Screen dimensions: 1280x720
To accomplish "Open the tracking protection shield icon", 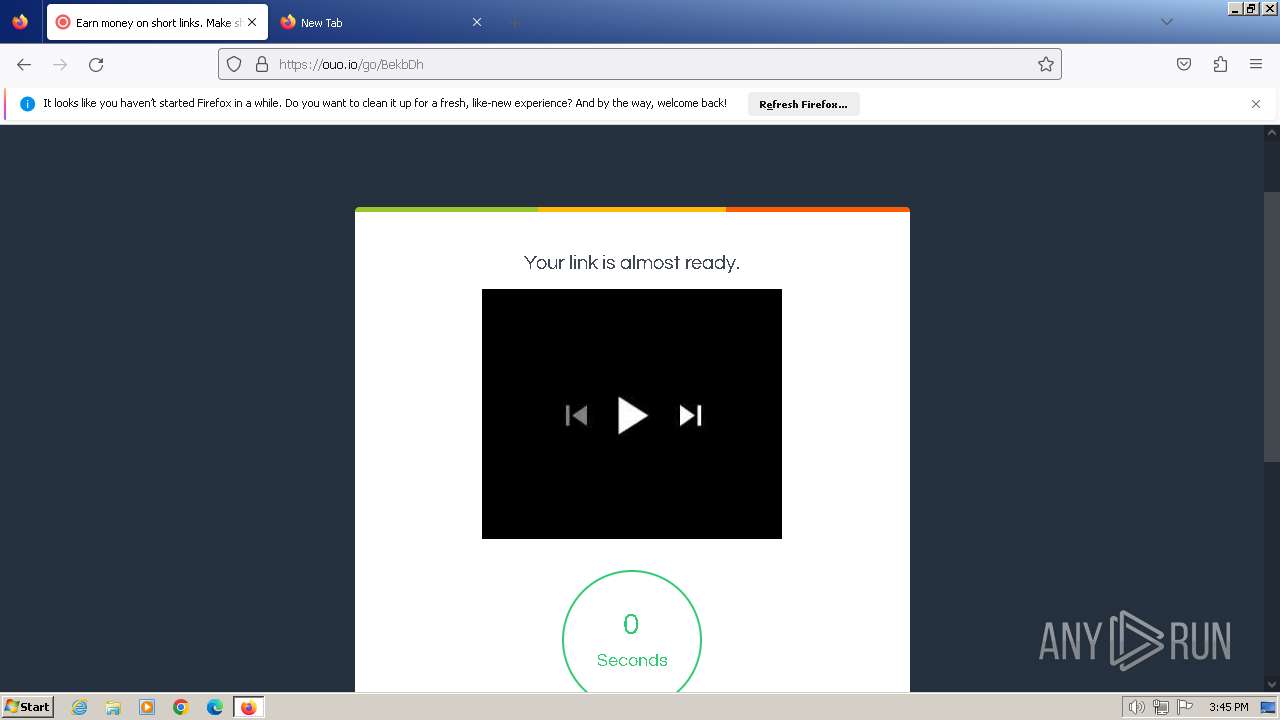I will 234,64.
